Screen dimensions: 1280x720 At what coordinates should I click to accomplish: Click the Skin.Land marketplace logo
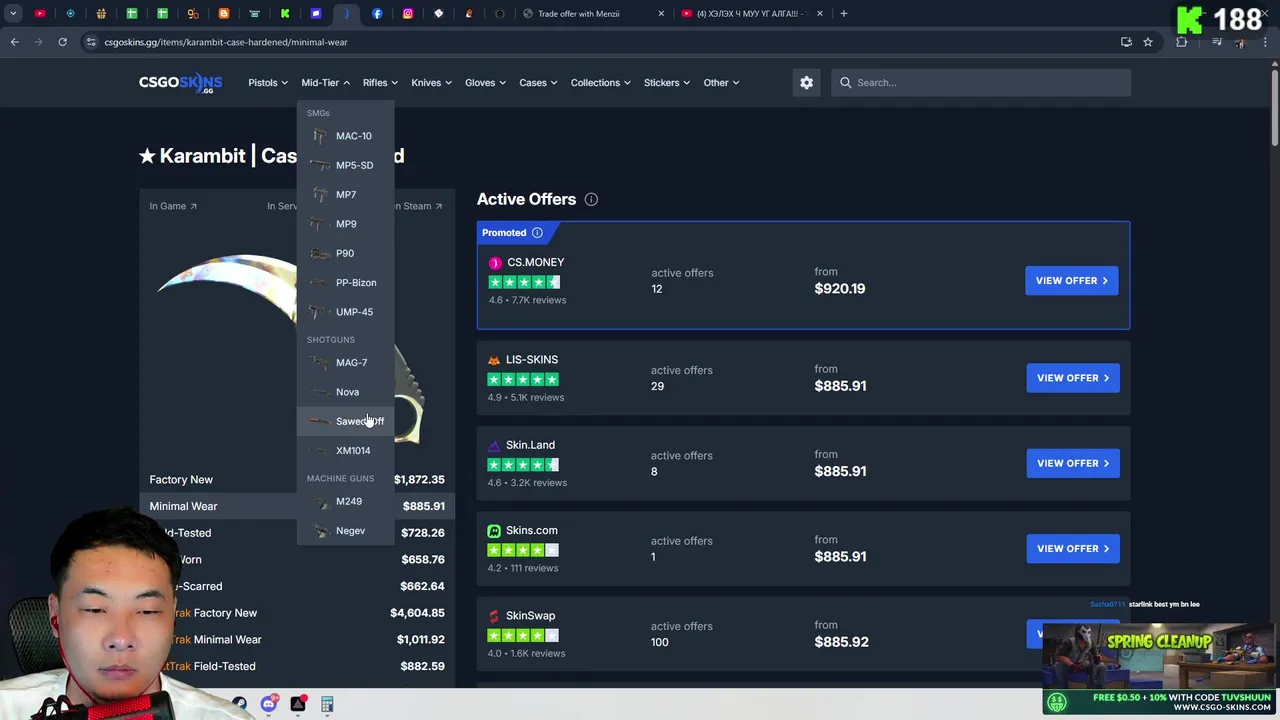(x=494, y=445)
